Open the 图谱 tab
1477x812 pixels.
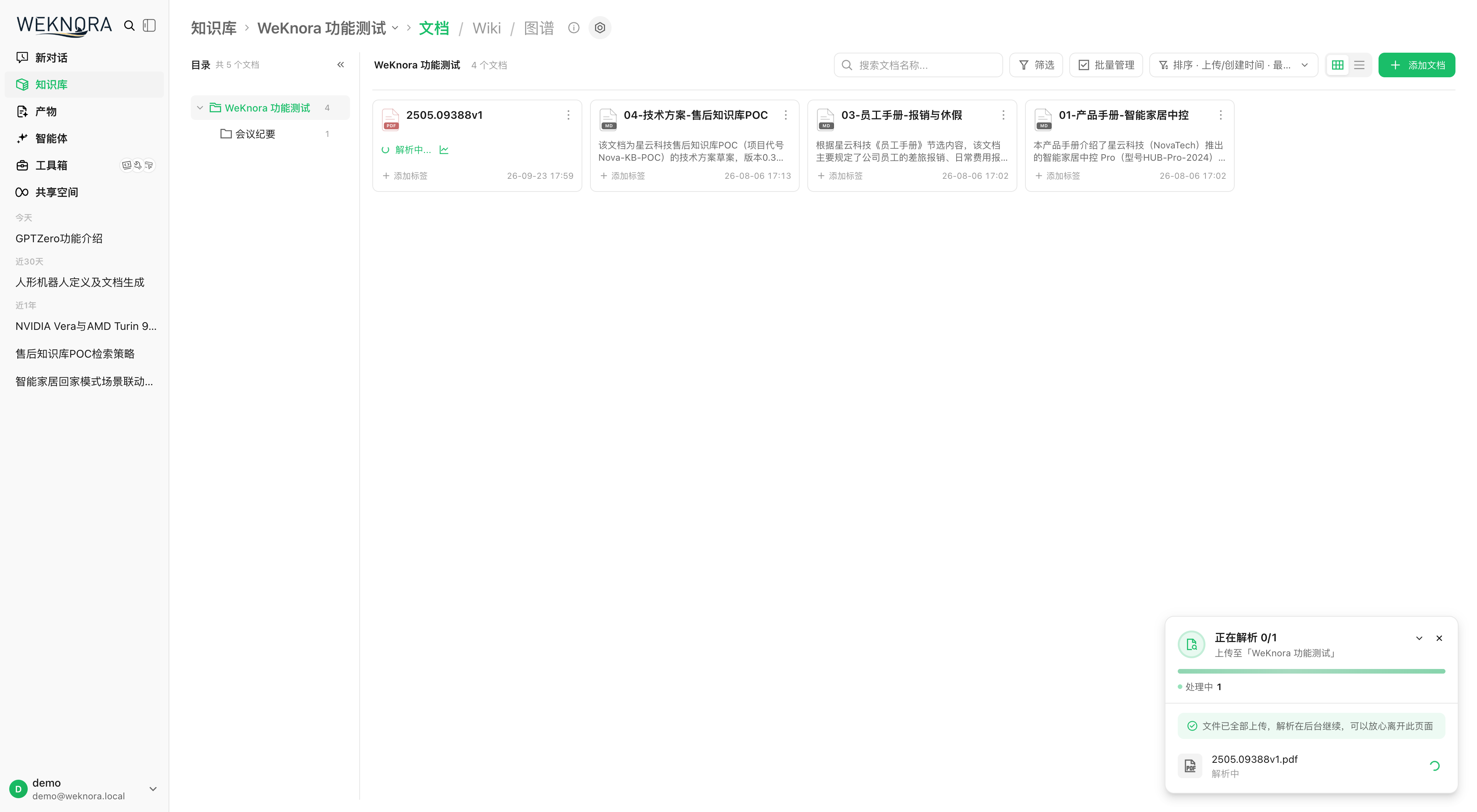(539, 28)
